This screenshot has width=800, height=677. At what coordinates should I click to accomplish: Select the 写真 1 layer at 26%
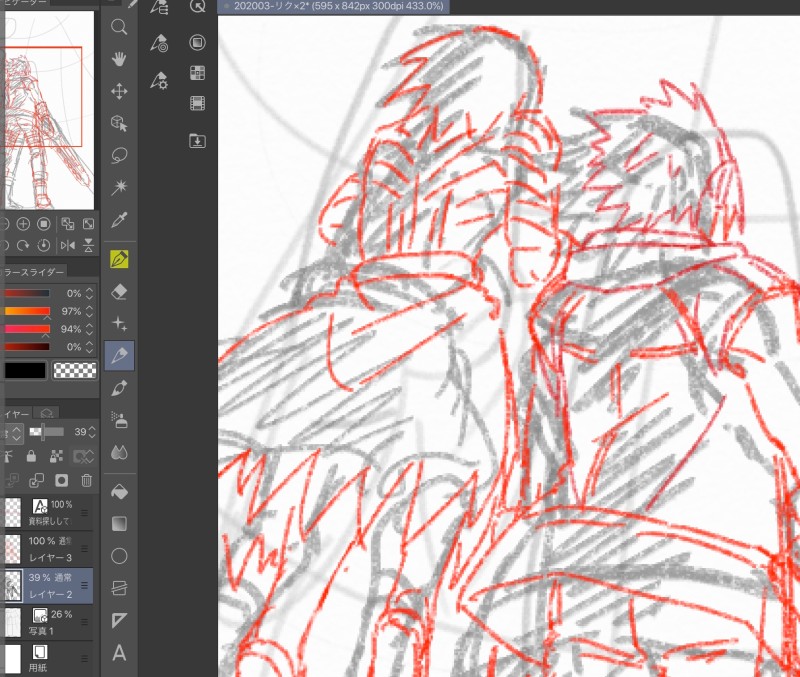46,622
